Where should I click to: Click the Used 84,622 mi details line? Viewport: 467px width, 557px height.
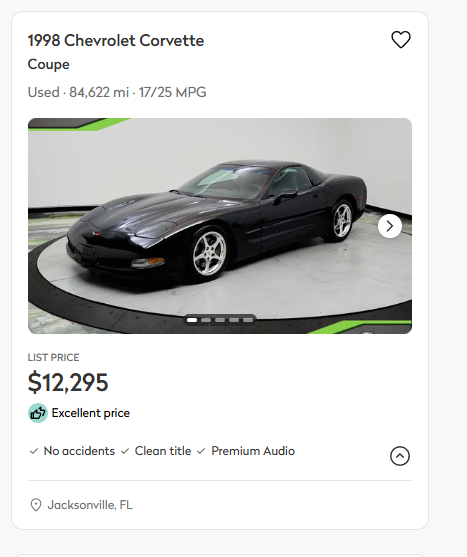tap(117, 92)
